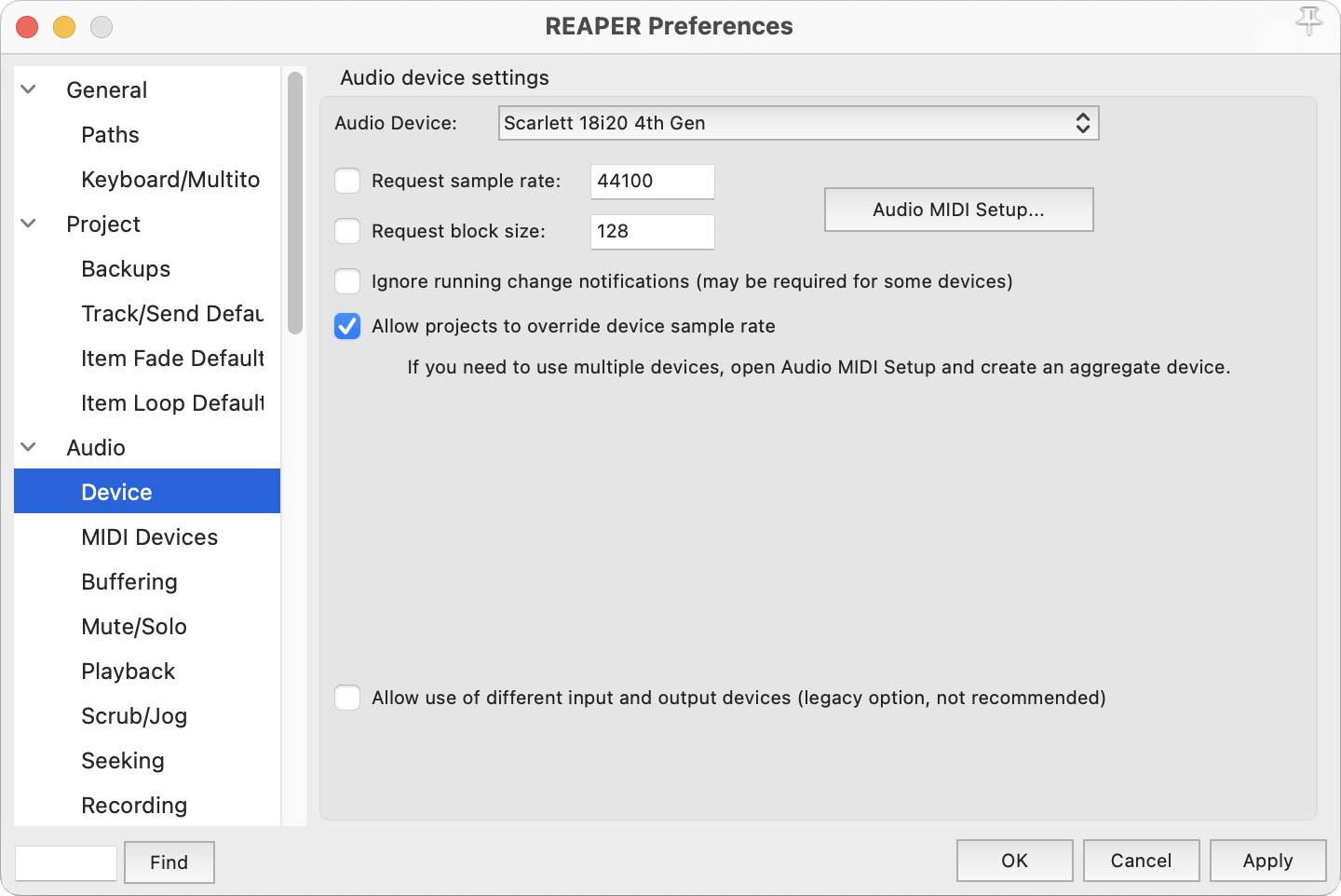Open Item Fade Defaults page
The image size is (1341, 896).
click(172, 359)
